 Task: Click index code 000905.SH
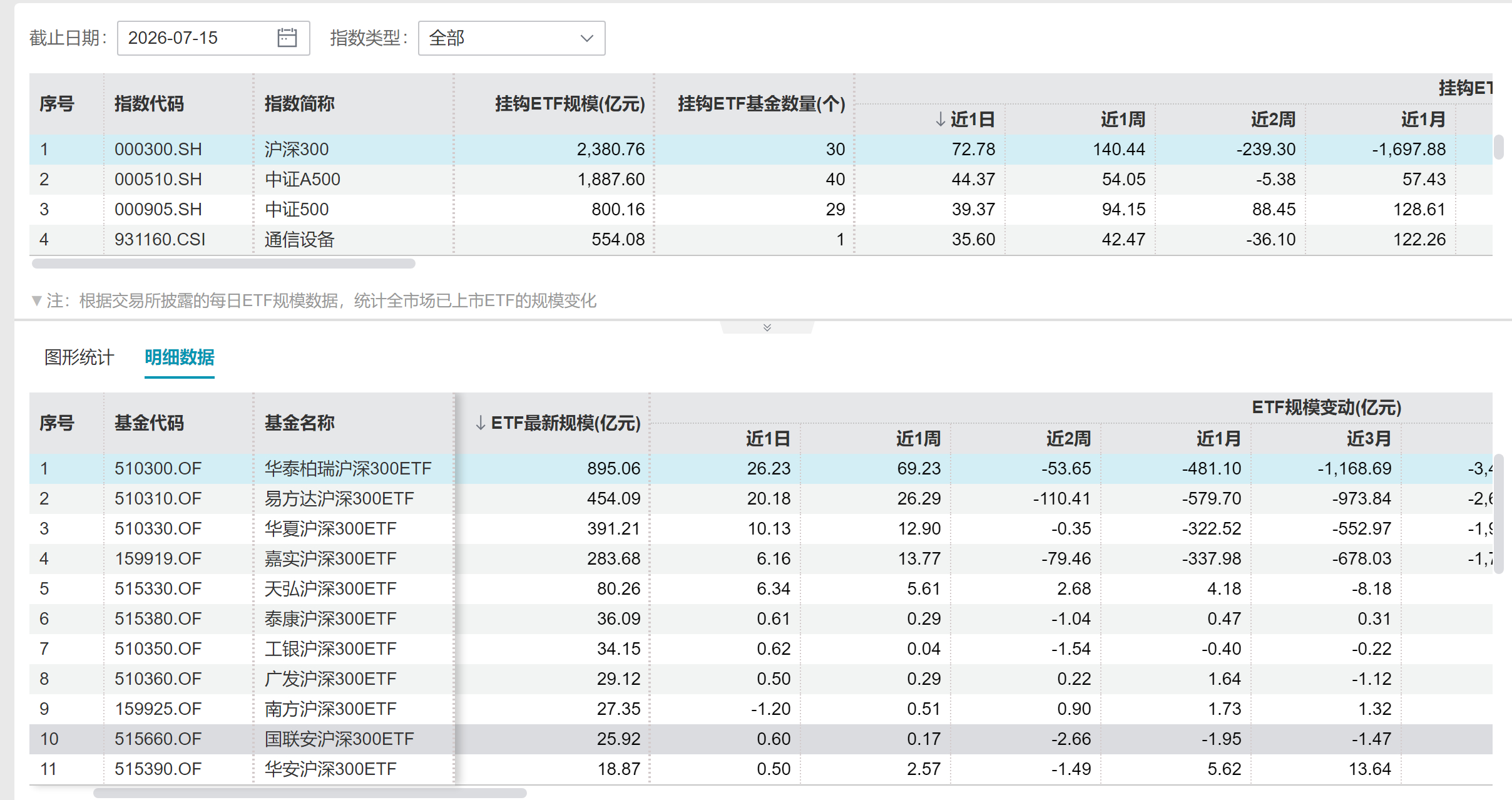[x=158, y=209]
